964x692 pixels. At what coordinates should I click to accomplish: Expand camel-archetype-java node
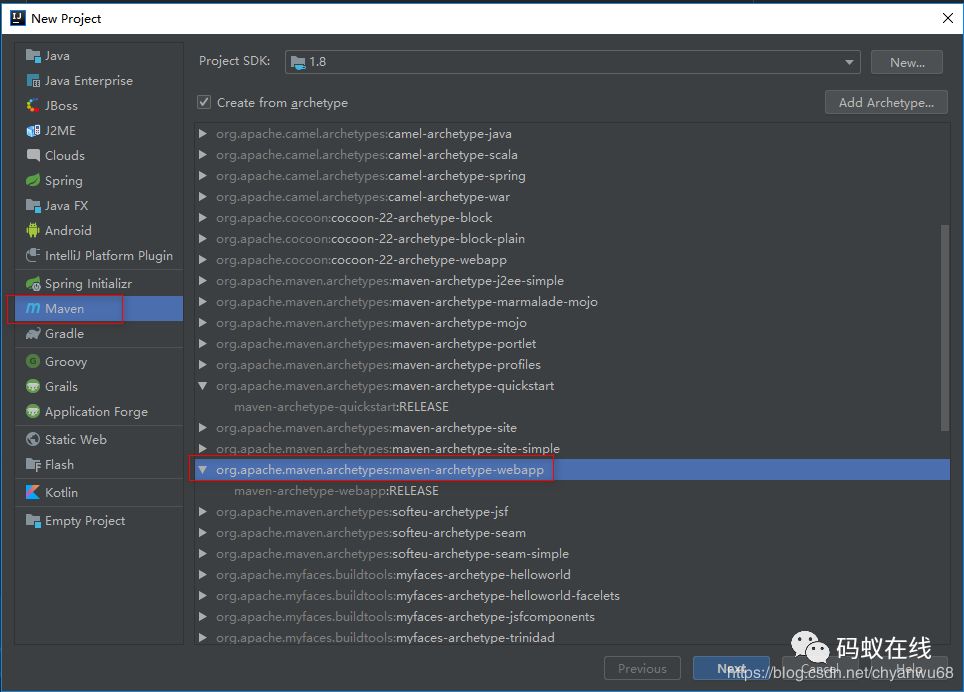coord(202,133)
